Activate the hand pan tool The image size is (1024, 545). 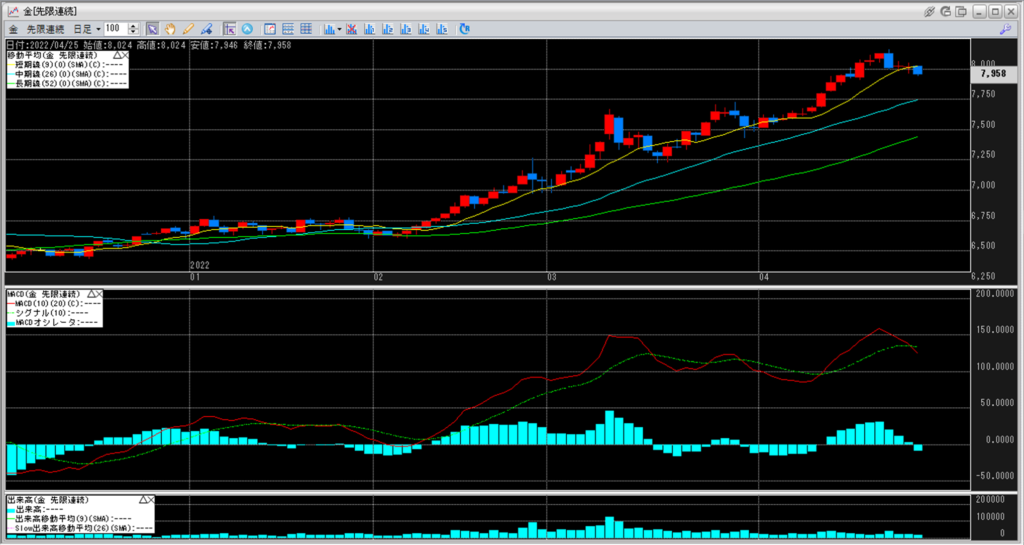[x=170, y=28]
